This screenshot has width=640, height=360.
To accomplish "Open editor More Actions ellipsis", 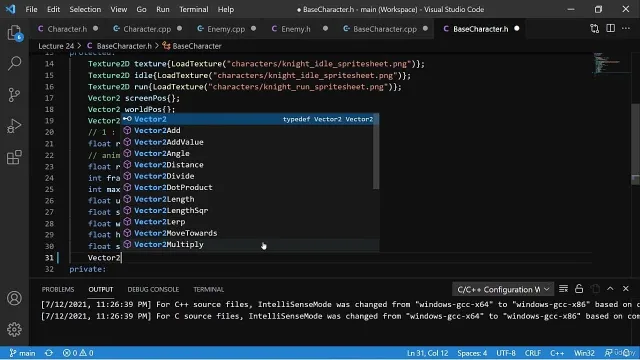I will pos(626,29).
